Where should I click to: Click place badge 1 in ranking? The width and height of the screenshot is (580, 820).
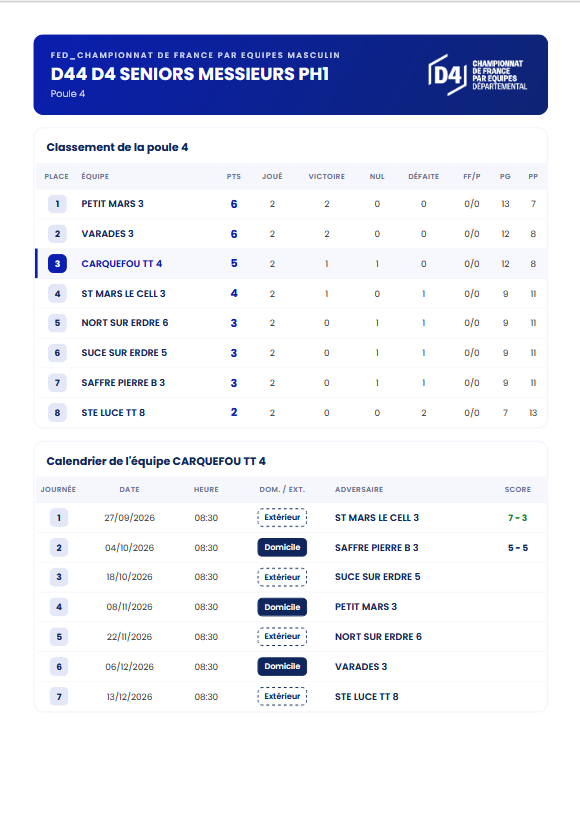click(x=58, y=204)
